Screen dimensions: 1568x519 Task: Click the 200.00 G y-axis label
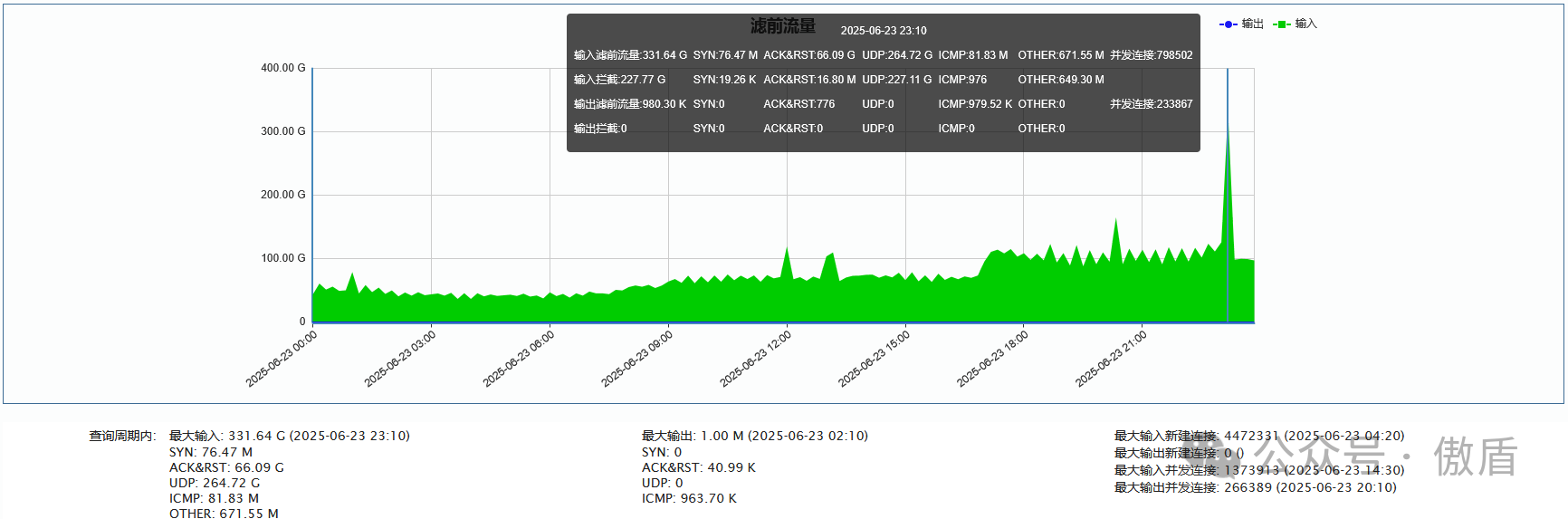[x=283, y=195]
